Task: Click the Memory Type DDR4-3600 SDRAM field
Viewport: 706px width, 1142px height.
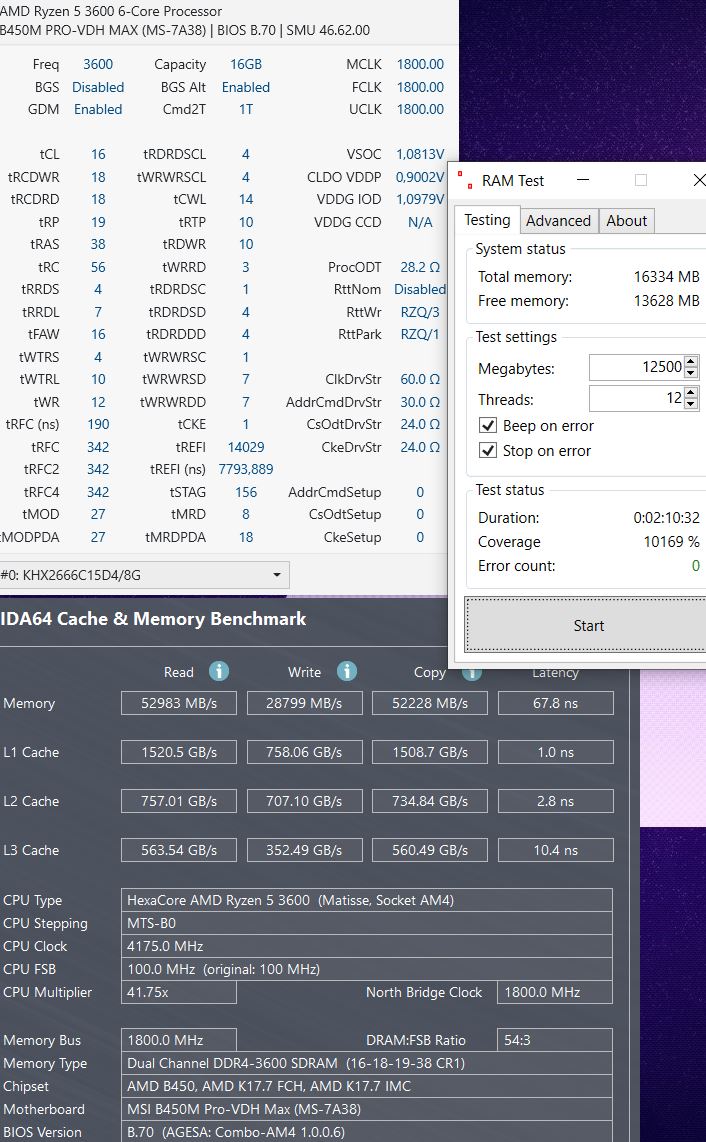Action: click(x=367, y=1063)
